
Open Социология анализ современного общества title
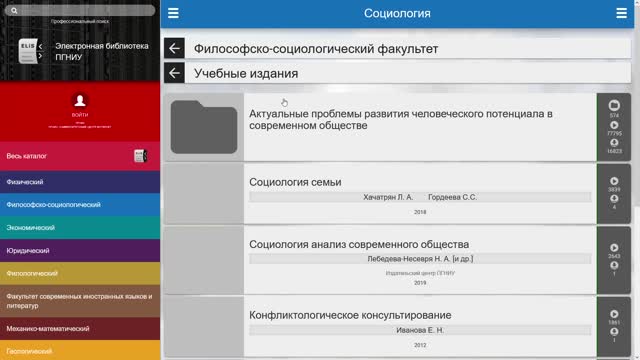pos(359,244)
